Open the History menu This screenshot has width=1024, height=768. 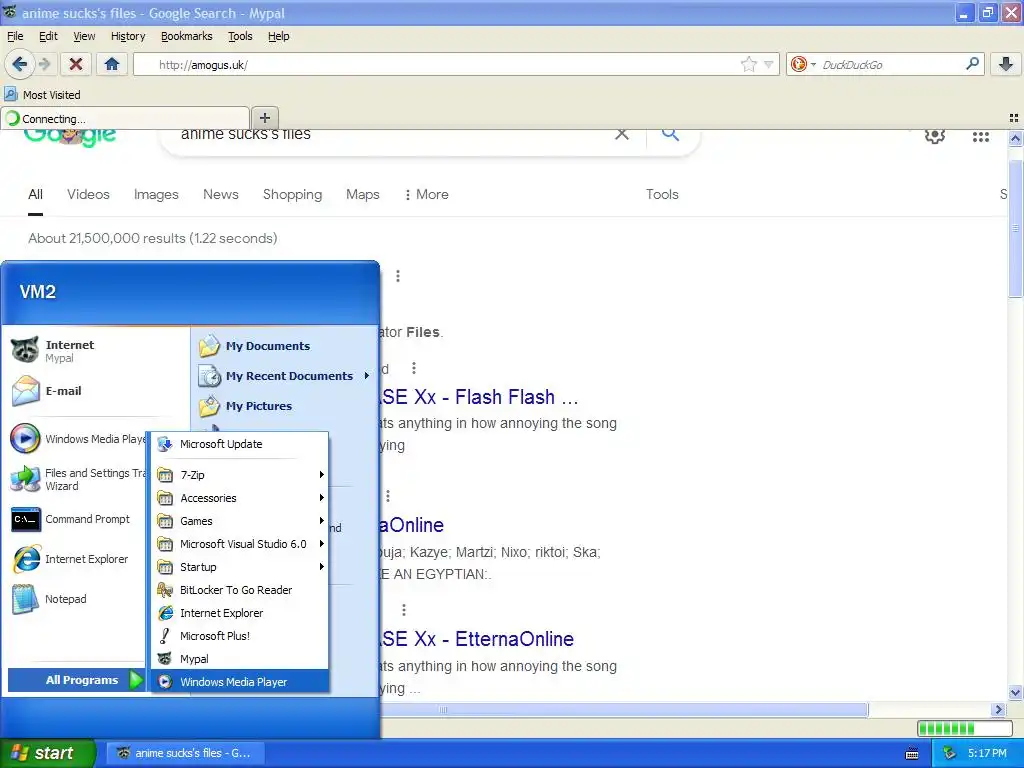click(128, 36)
